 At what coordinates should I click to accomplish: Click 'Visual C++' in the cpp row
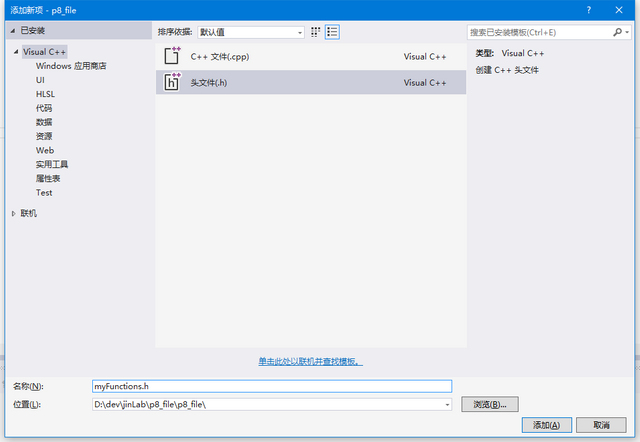(x=425, y=56)
